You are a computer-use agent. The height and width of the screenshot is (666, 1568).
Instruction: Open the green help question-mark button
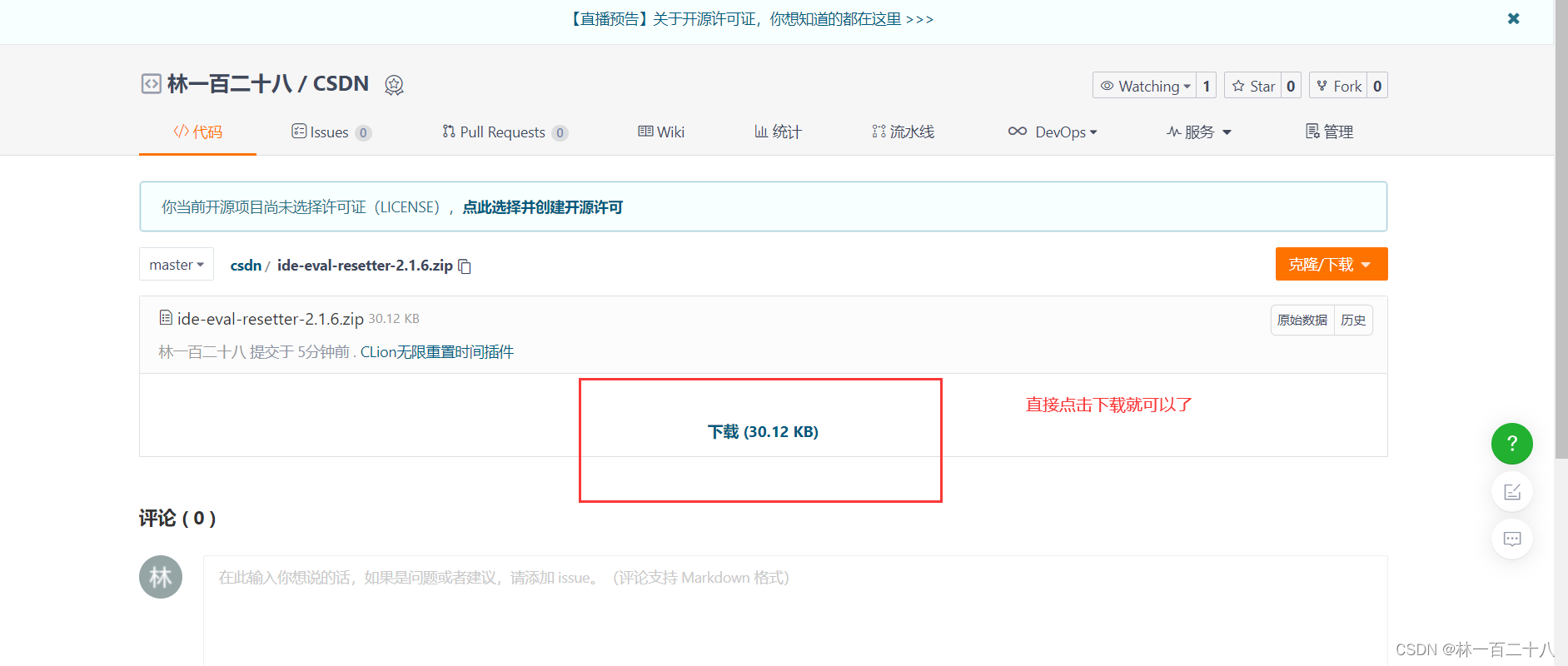tap(1512, 444)
